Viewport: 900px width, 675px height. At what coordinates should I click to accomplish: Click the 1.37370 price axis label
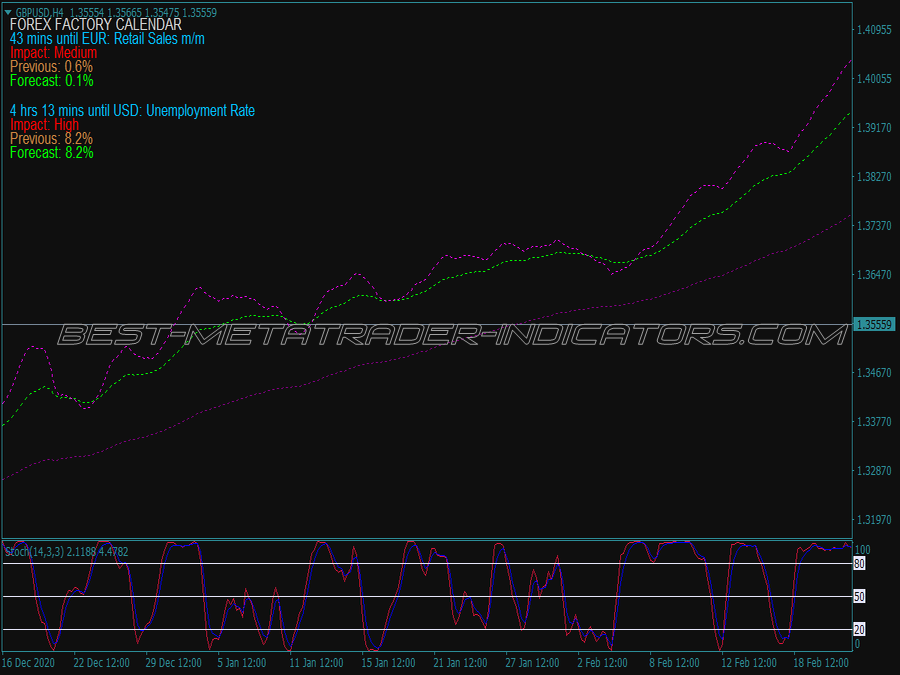(874, 226)
